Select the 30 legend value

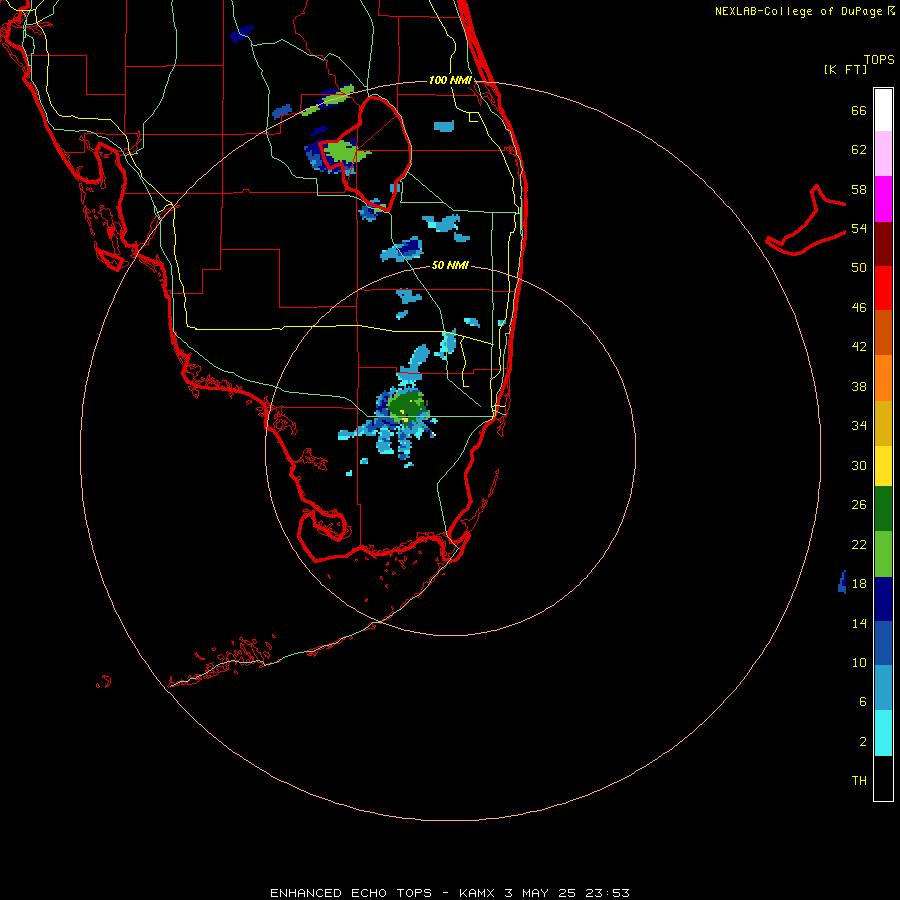(x=859, y=465)
